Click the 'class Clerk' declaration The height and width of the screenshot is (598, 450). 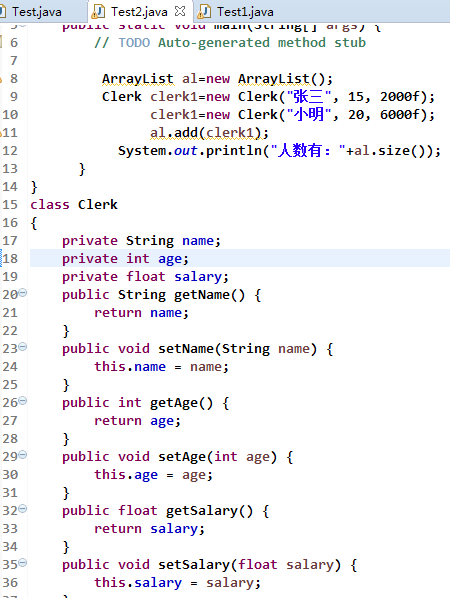[x=74, y=205]
